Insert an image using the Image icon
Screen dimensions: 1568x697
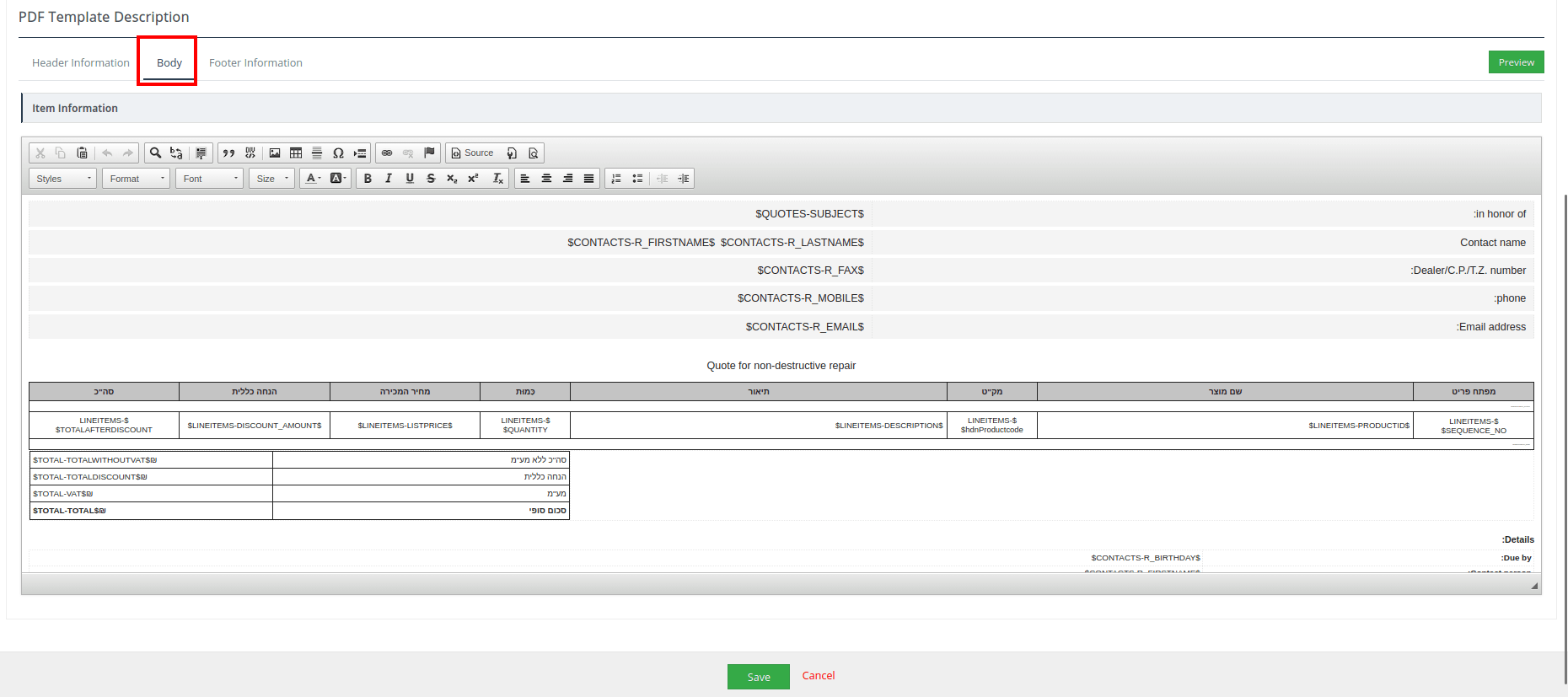275,153
